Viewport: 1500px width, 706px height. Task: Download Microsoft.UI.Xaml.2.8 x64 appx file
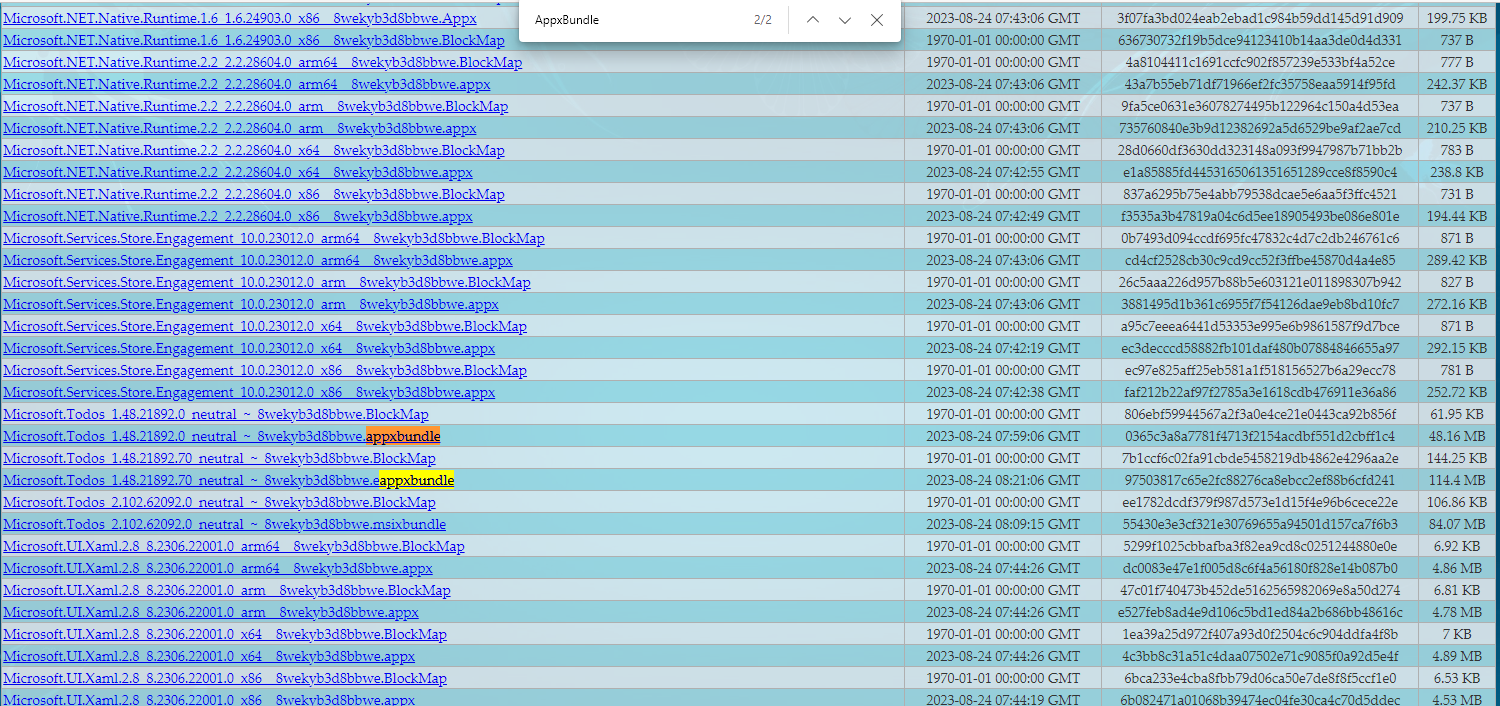click(x=208, y=656)
